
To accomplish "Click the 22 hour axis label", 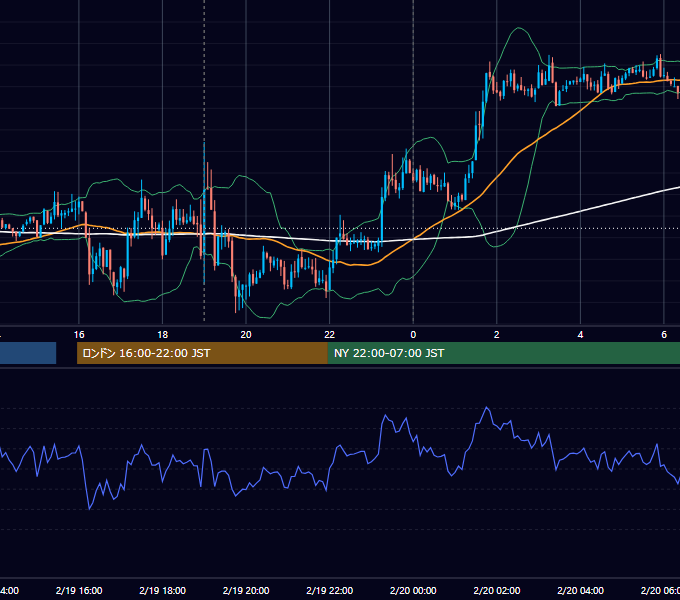I will click(330, 335).
